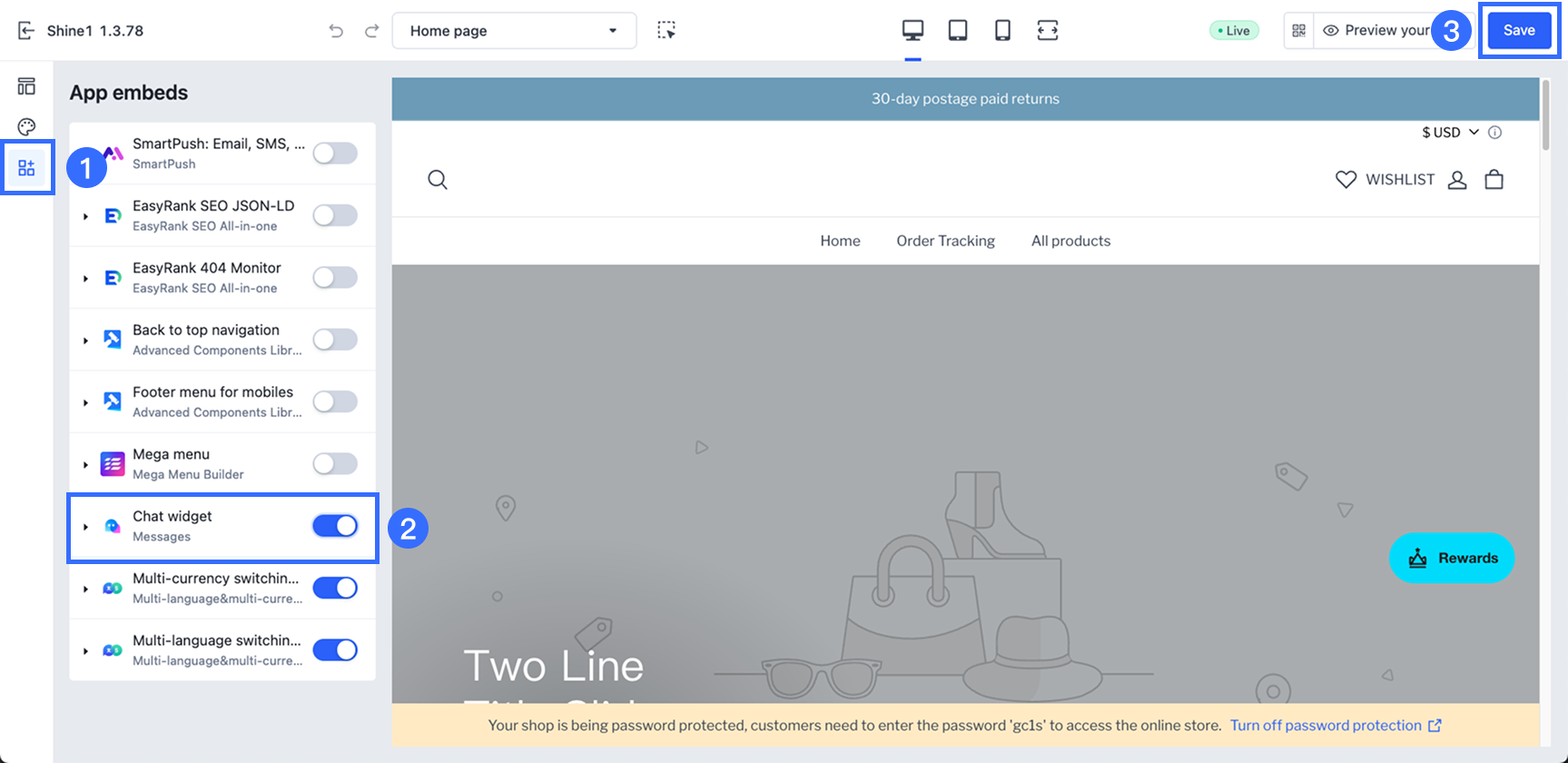Screen dimensions: 1568x763
Task: Open the App embeds sidebar icon
Action: [x=26, y=168]
